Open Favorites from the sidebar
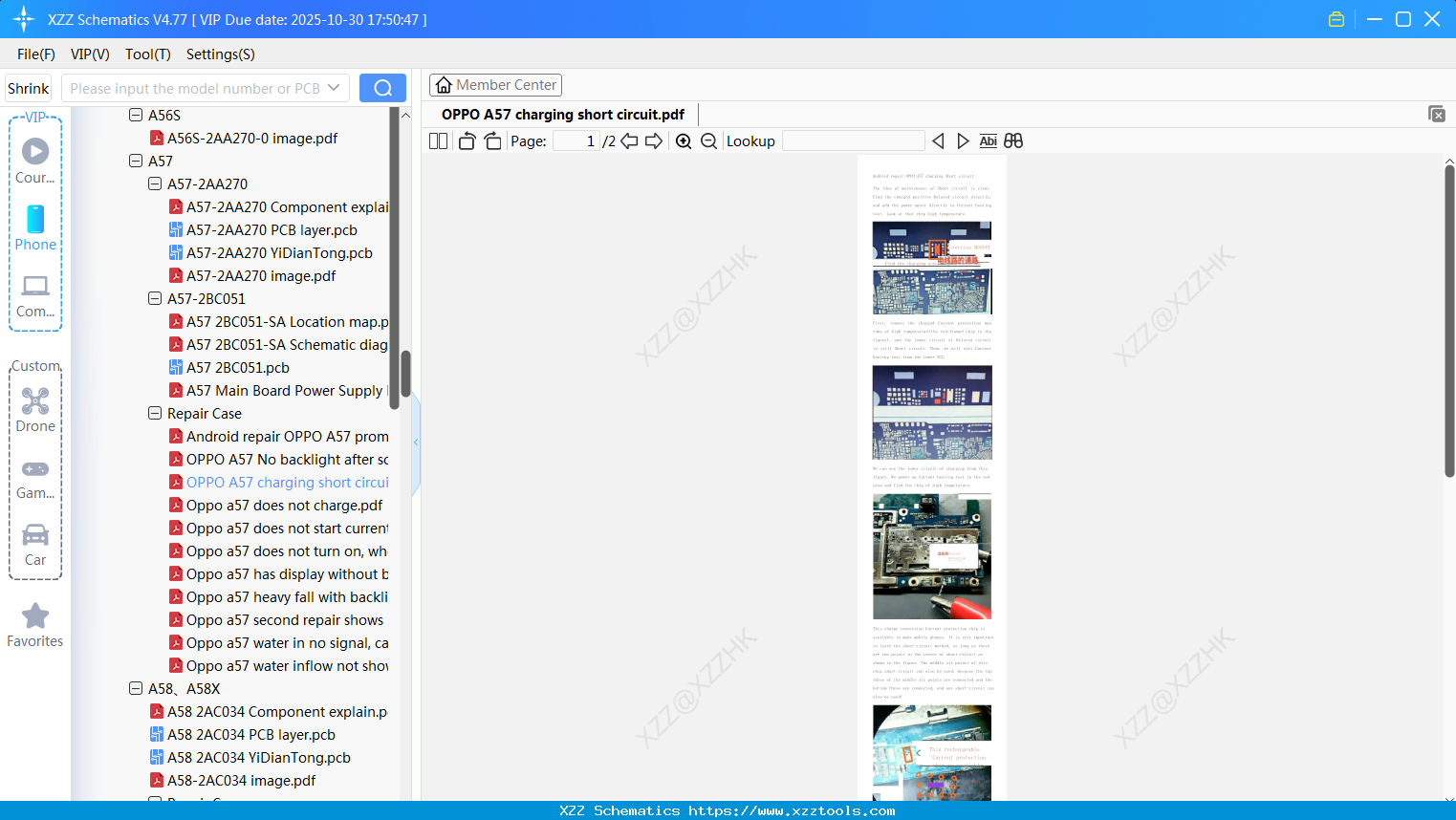The image size is (1456, 820). click(35, 625)
